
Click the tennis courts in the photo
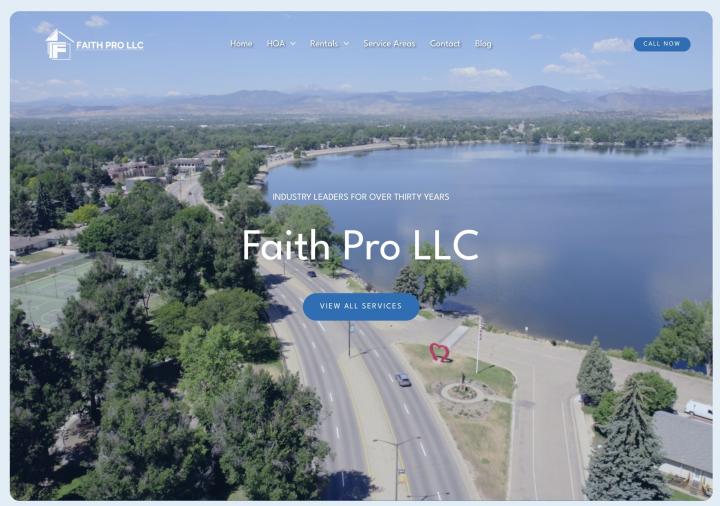tap(46, 294)
